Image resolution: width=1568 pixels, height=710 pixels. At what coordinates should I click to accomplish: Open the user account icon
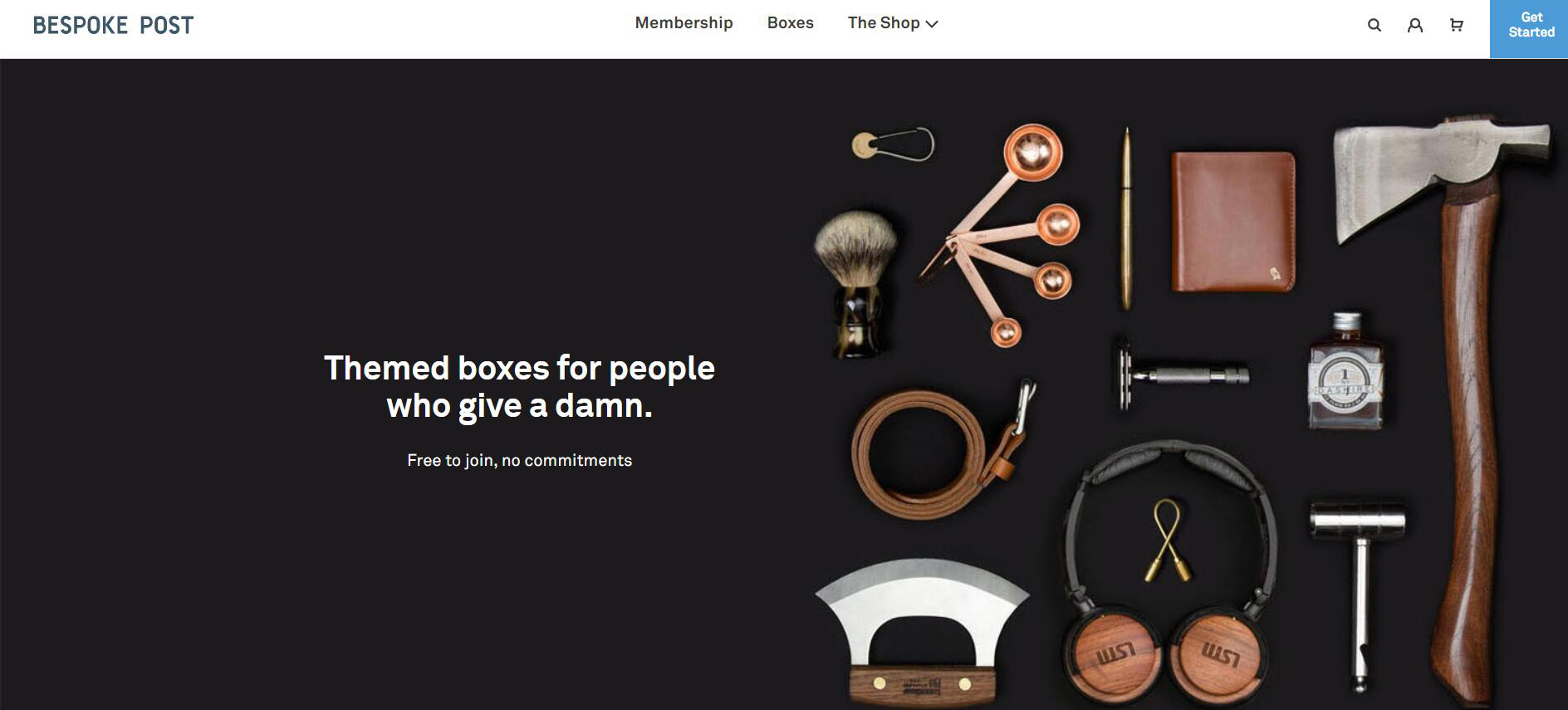tap(1415, 26)
